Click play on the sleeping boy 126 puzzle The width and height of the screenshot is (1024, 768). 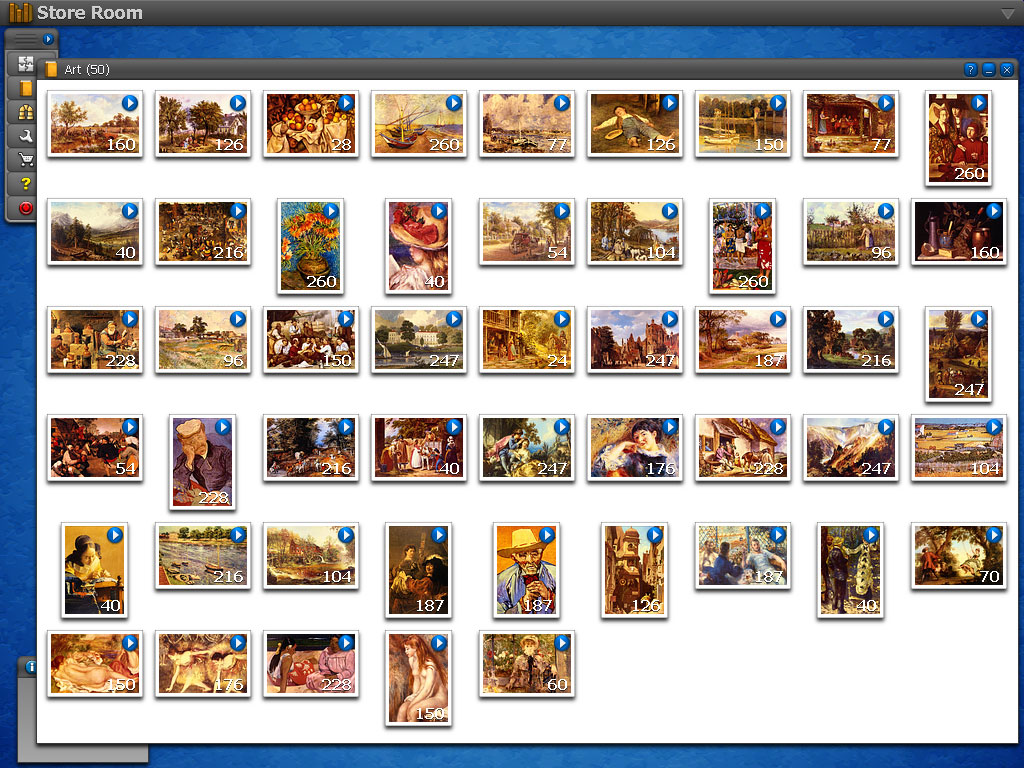click(669, 103)
